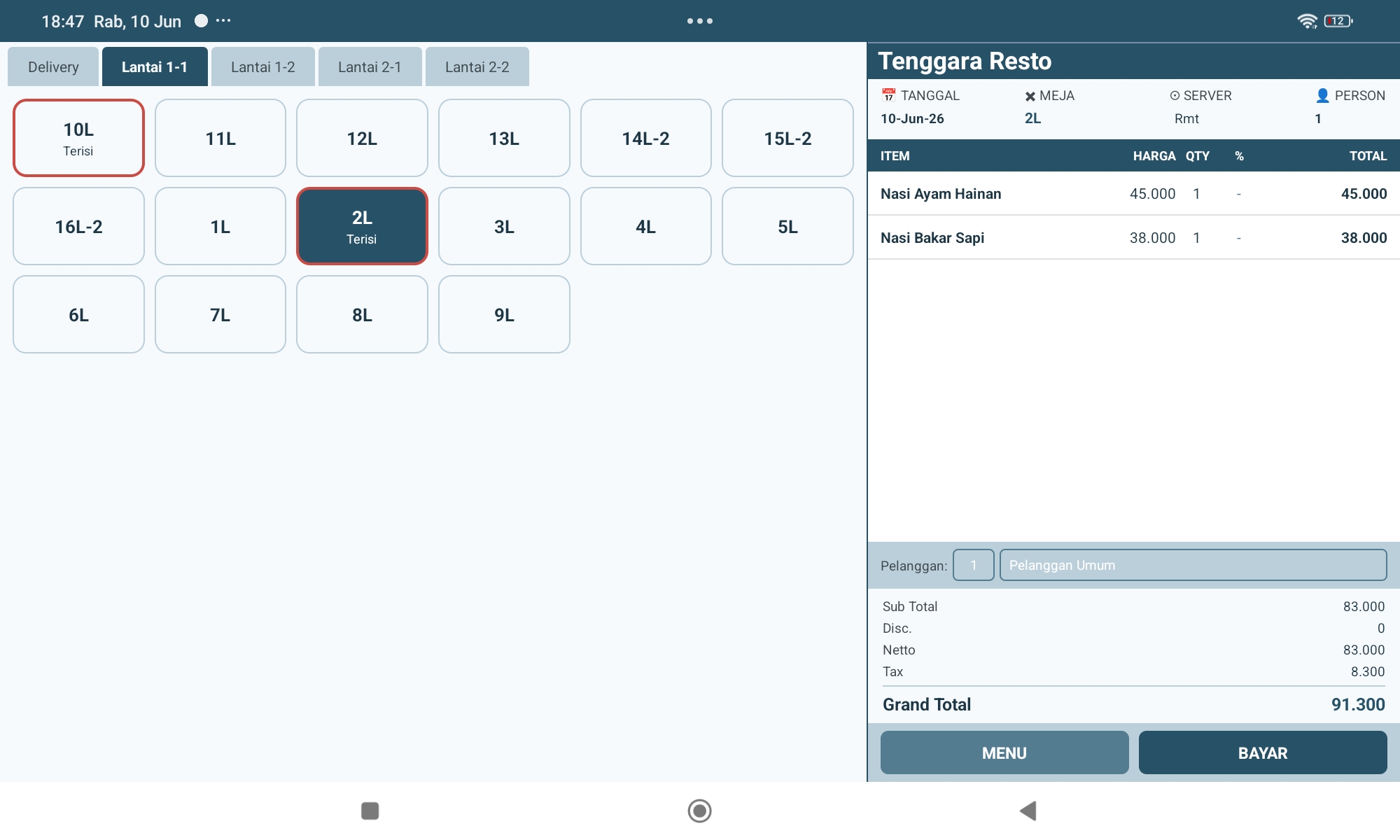Viewport: 1400px width, 840px height.
Task: Click the customer number field
Action: pos(974,565)
